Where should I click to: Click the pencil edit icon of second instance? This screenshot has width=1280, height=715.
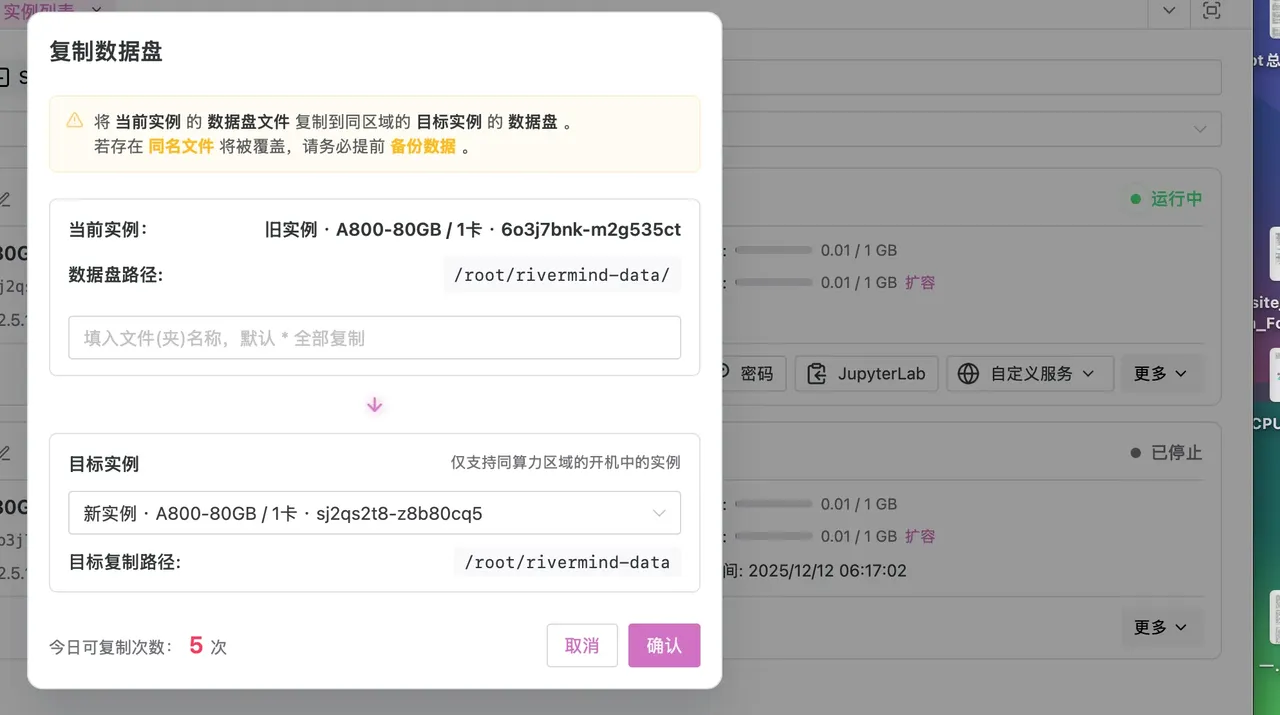(x=5, y=453)
